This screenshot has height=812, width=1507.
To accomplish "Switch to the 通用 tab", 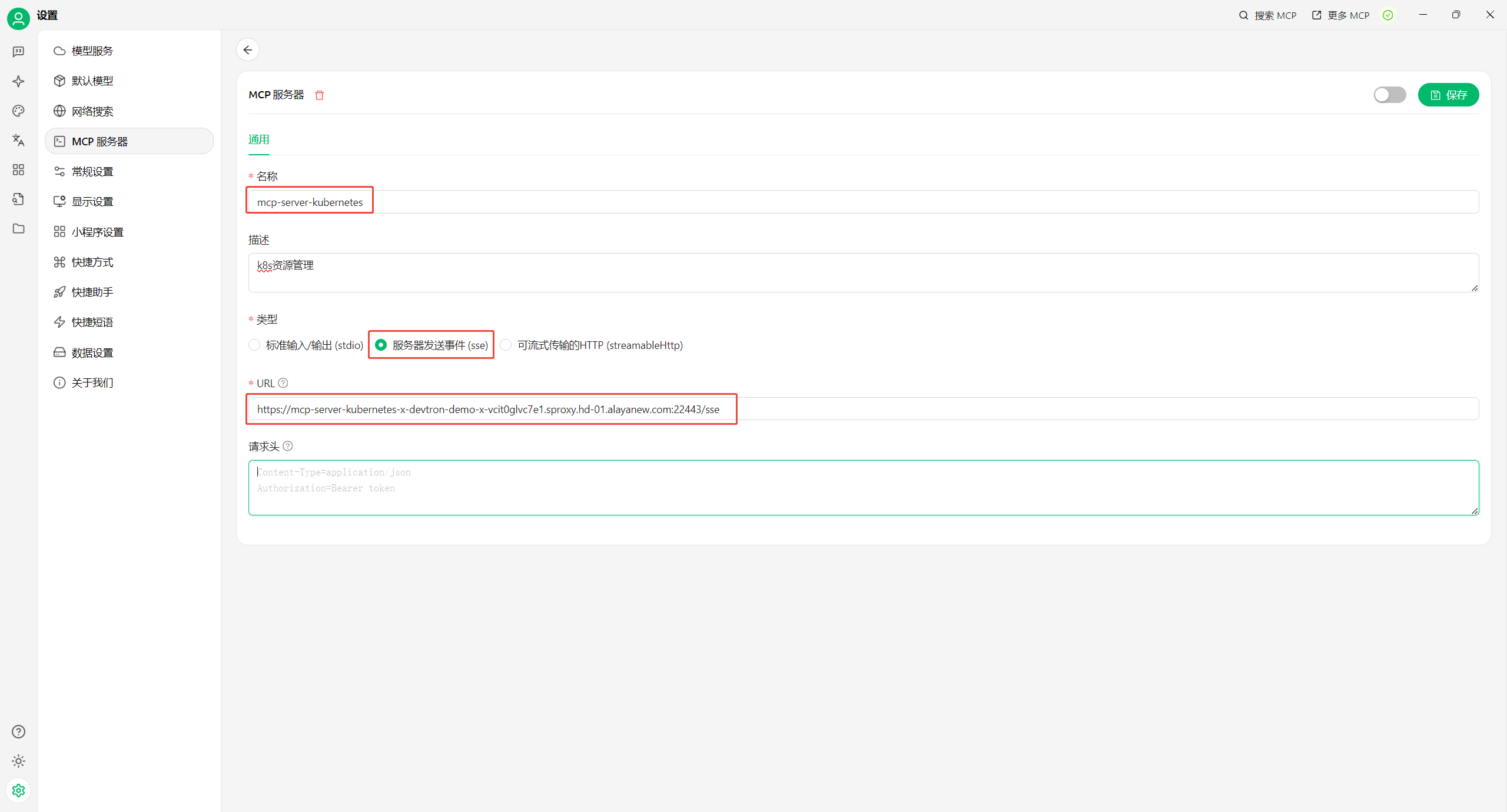I will click(x=258, y=140).
